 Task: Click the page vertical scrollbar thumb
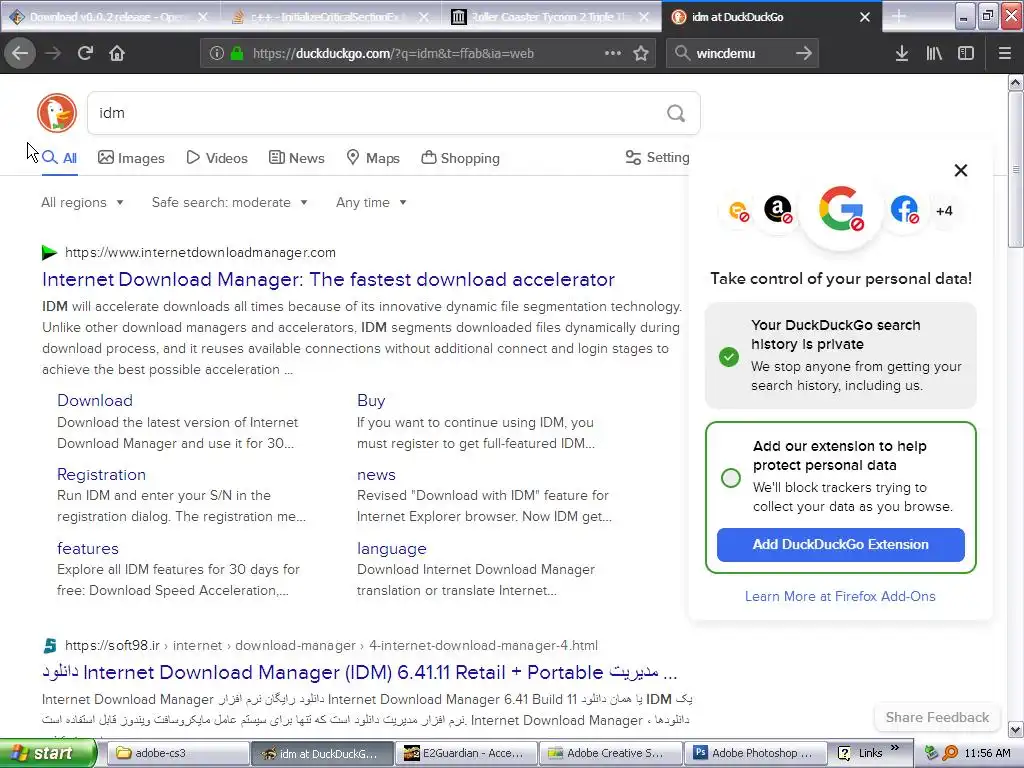[1015, 170]
